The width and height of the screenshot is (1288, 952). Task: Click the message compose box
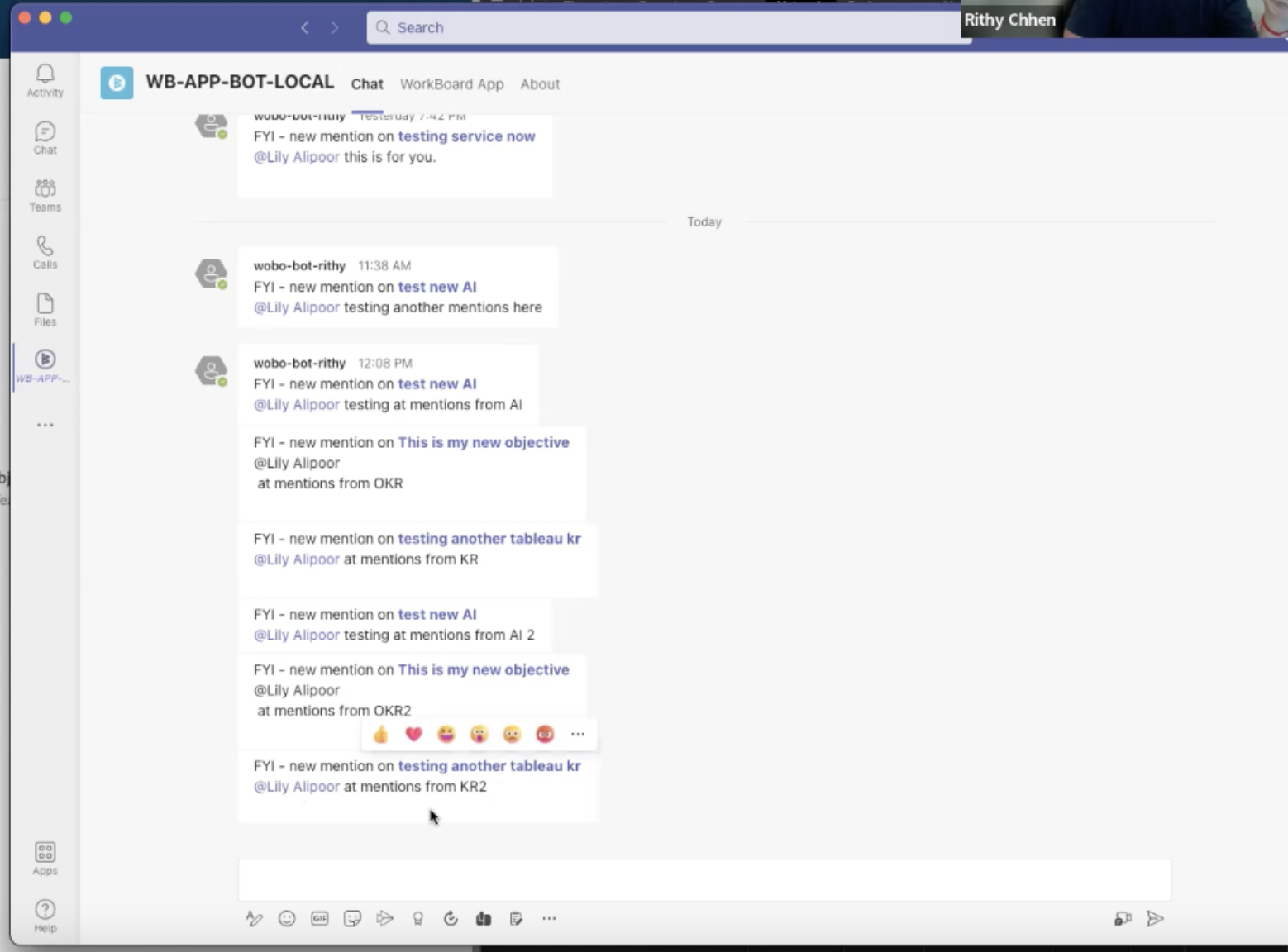pos(704,879)
